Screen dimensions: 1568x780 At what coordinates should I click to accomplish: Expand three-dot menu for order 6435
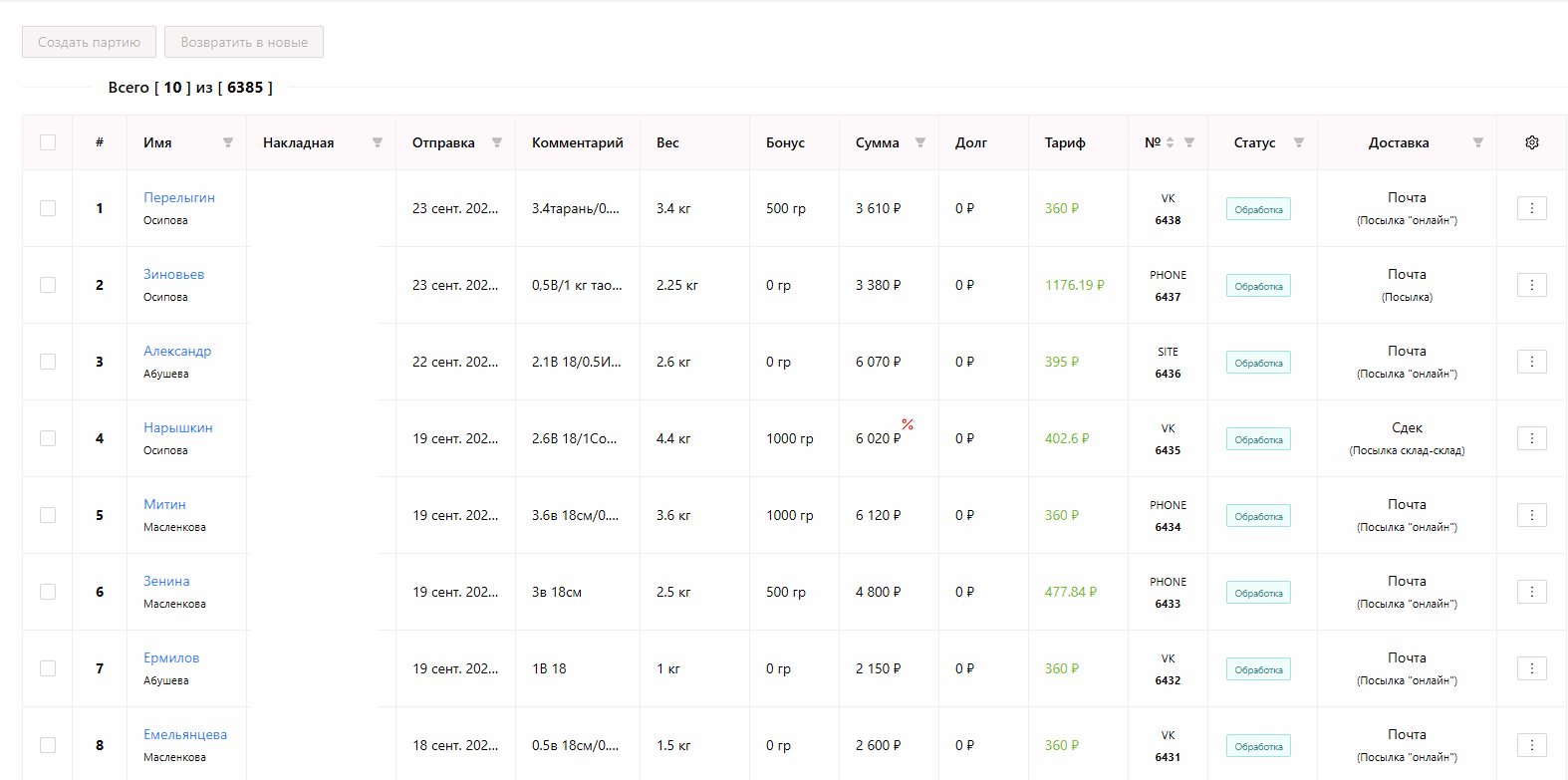(1532, 438)
